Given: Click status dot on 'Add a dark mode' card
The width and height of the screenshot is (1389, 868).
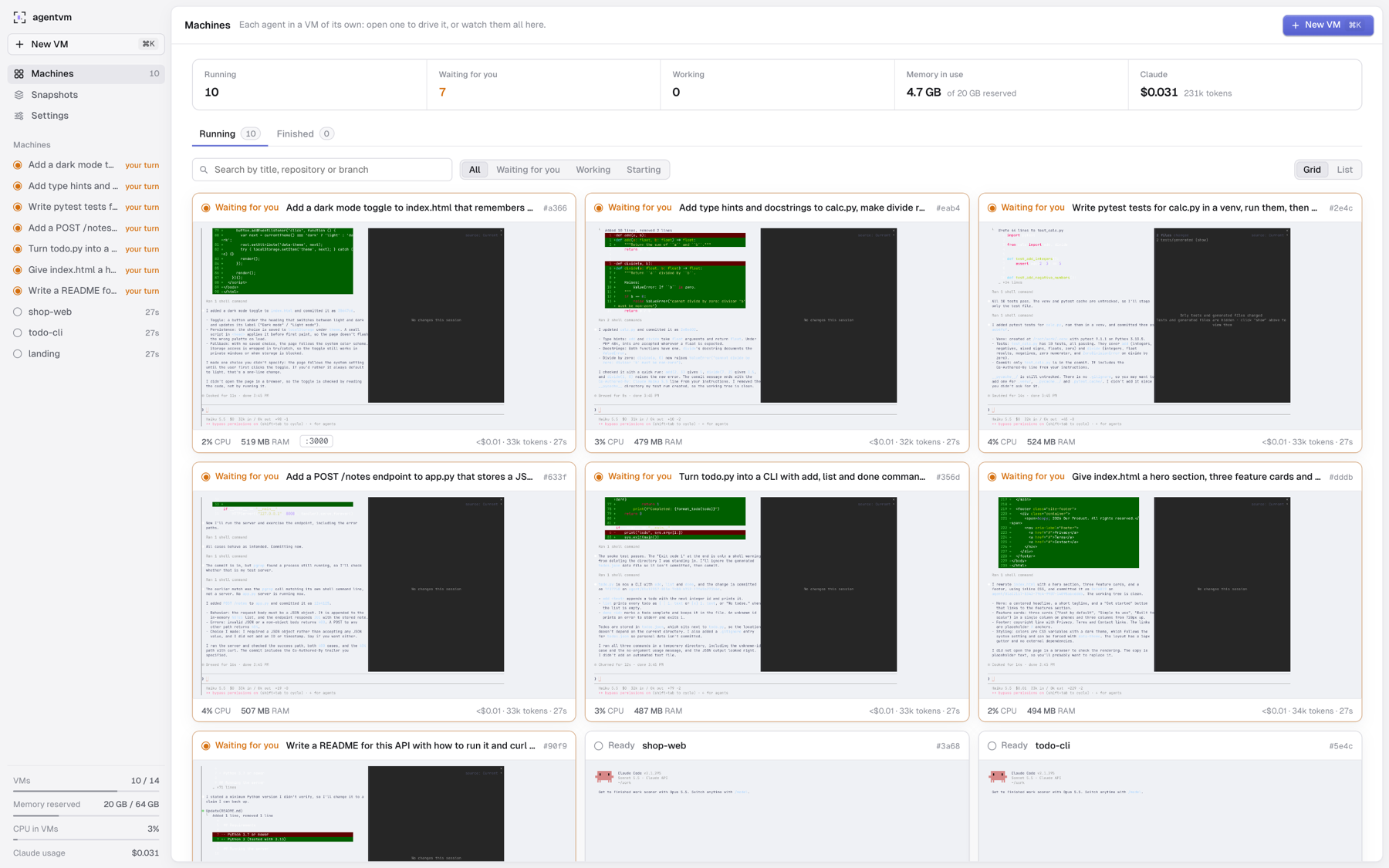Looking at the screenshot, I should (x=206, y=208).
